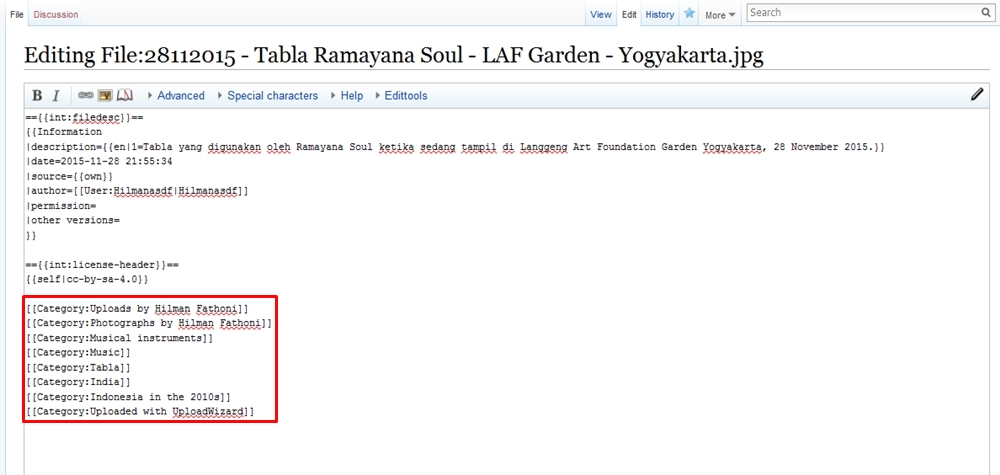Click inside the Search input field
The image size is (1000, 475).
860,13
